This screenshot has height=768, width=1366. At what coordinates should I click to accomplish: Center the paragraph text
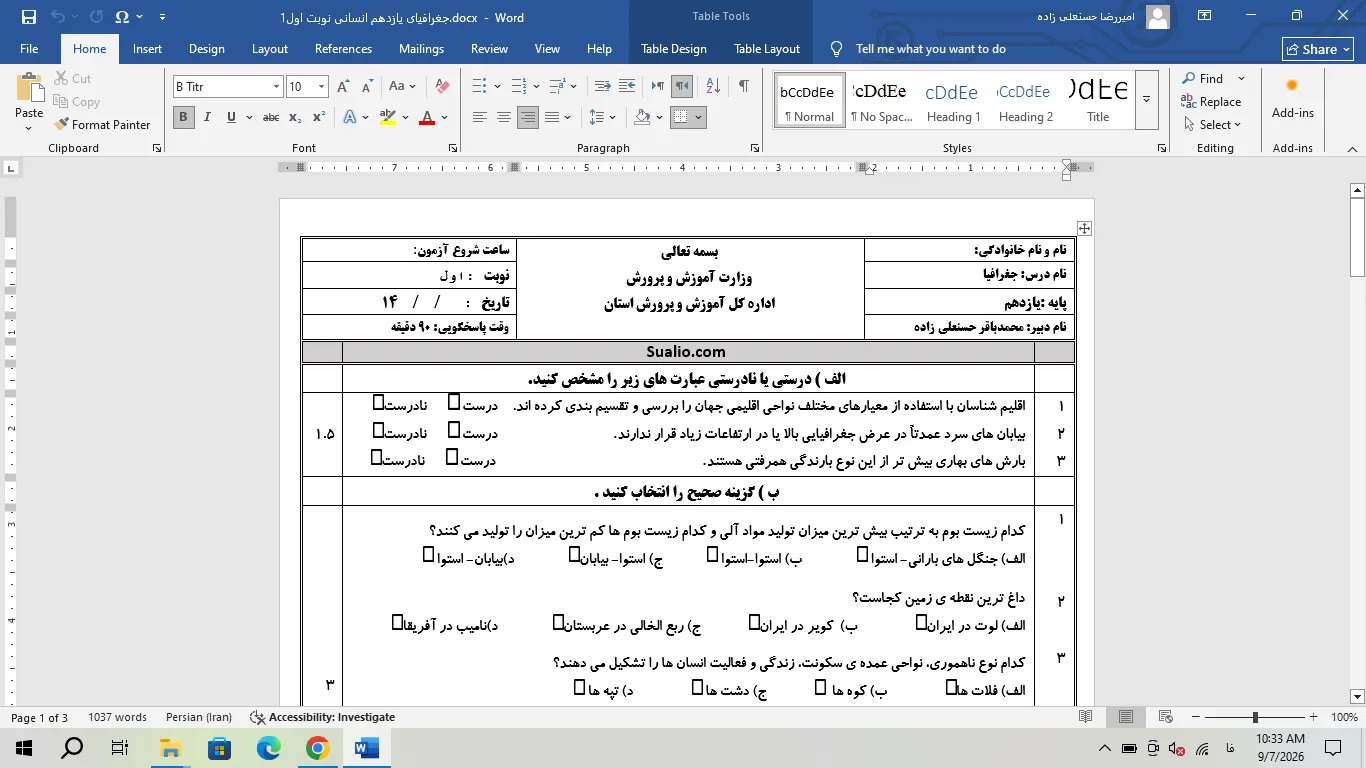503,117
